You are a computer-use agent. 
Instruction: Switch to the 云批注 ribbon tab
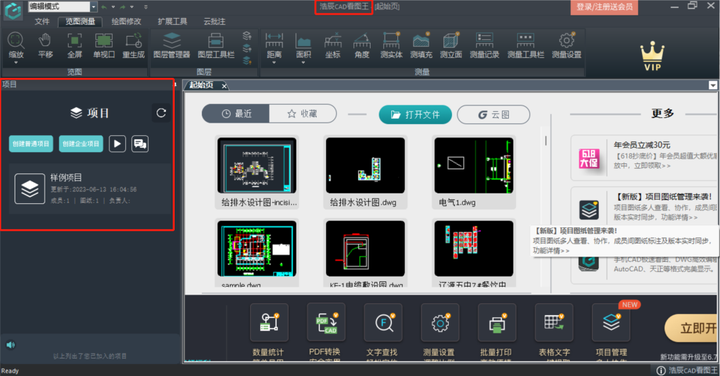[x=214, y=22]
